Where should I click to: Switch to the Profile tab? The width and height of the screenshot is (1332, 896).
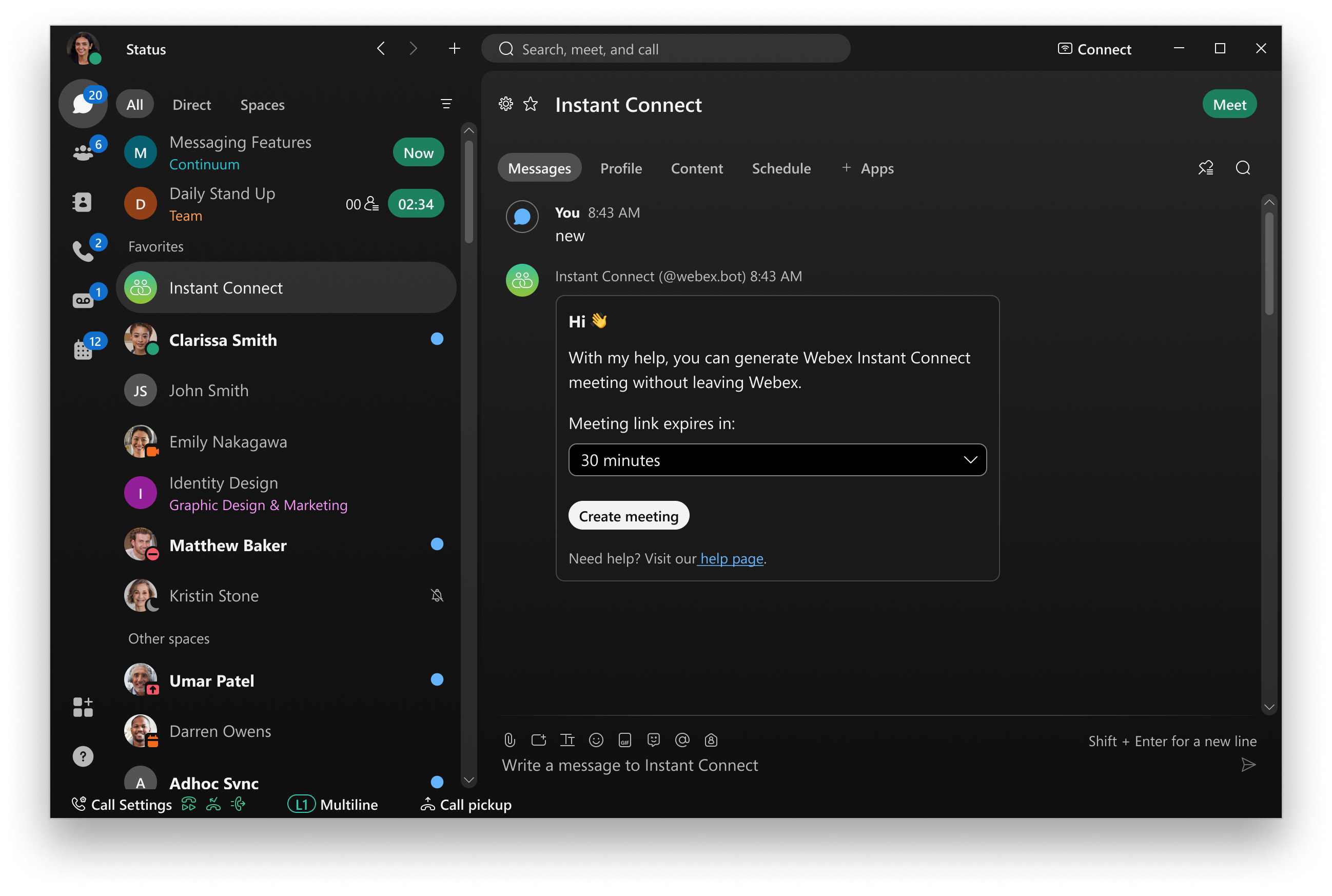tap(621, 168)
